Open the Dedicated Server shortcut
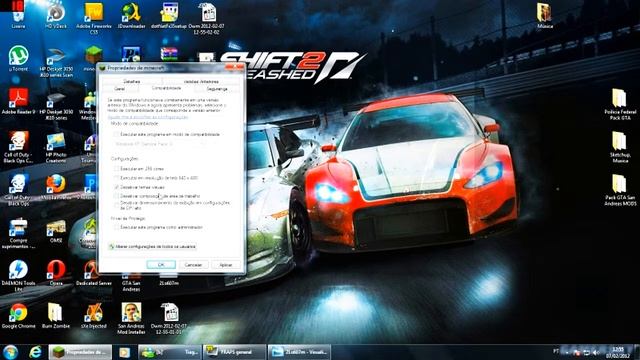This screenshot has height=360, width=640. click(x=93, y=273)
